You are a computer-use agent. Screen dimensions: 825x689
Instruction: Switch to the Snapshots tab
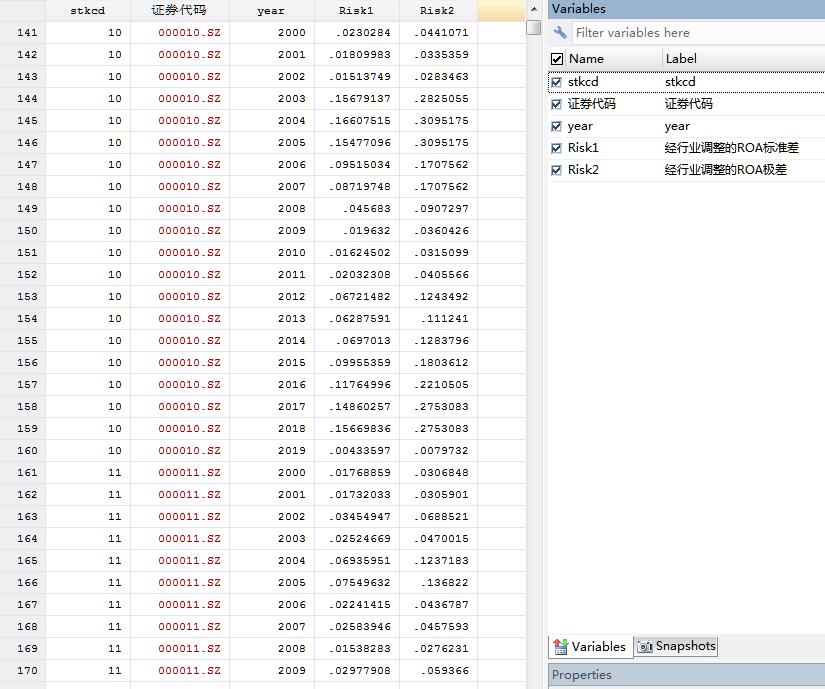[x=676, y=646]
